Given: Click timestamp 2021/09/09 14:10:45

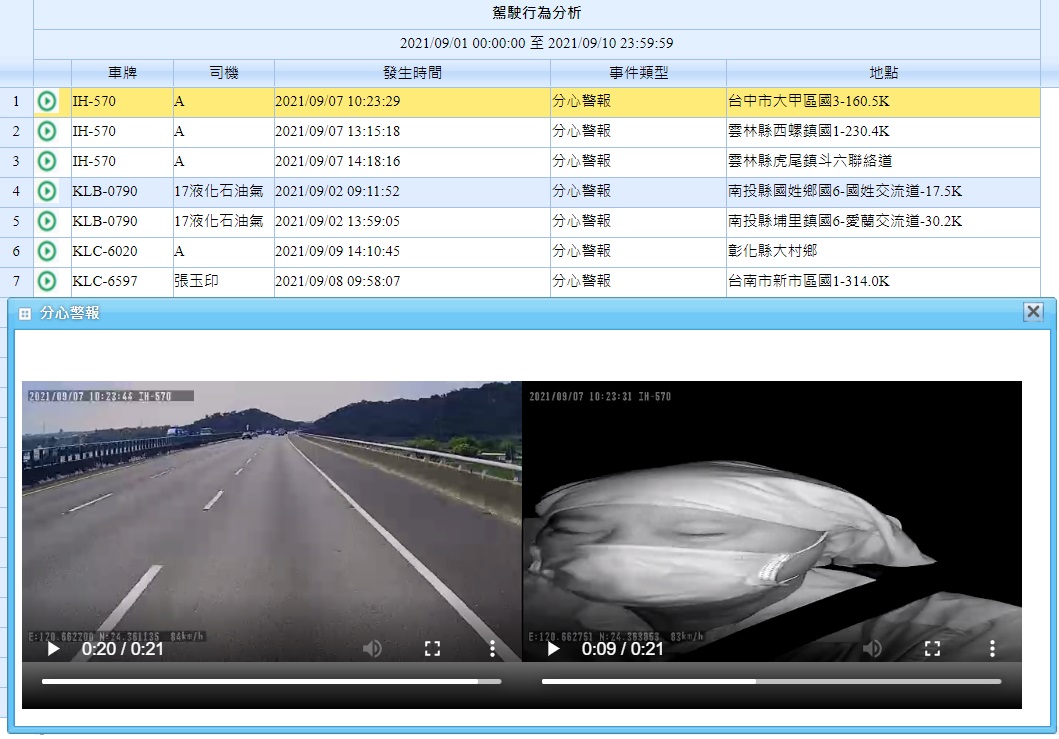Looking at the screenshot, I should [337, 251].
